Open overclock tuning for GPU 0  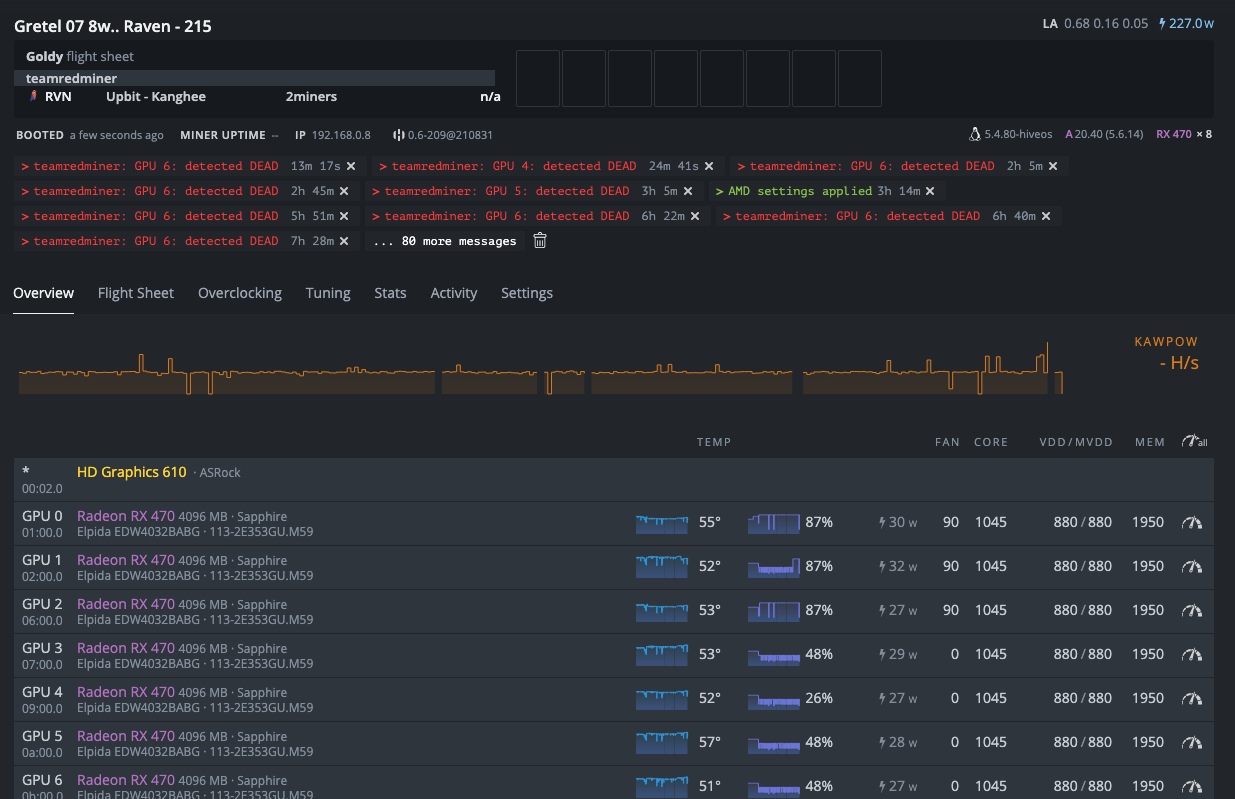(x=1191, y=522)
